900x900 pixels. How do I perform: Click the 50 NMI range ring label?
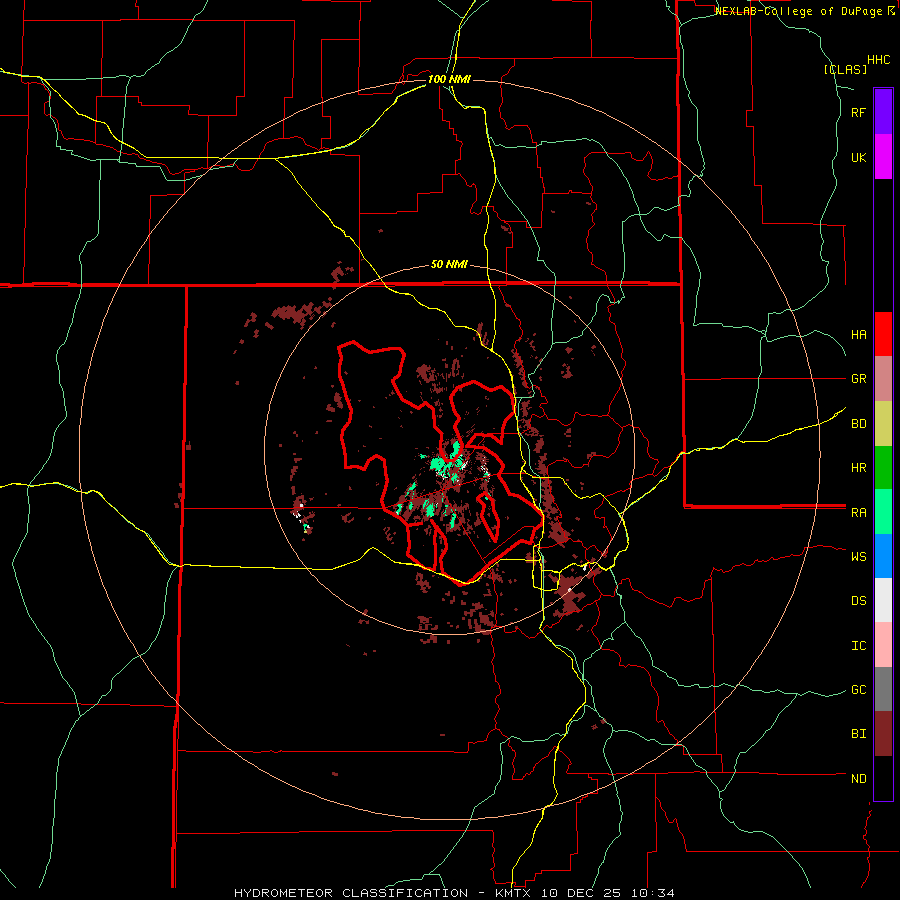click(449, 264)
